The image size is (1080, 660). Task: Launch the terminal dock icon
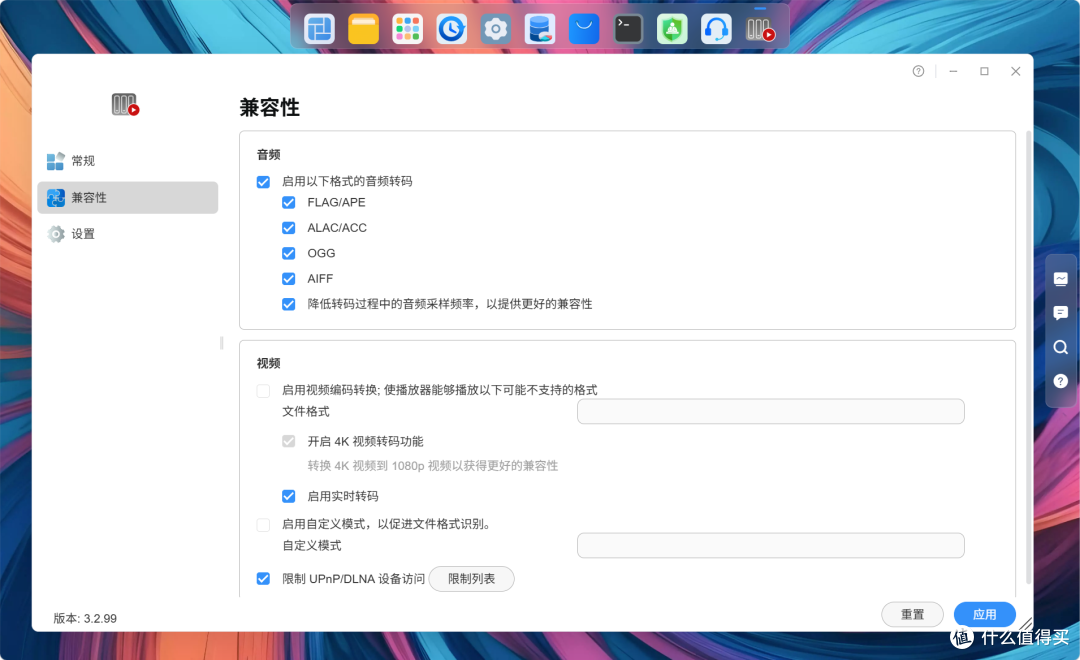click(x=627, y=29)
